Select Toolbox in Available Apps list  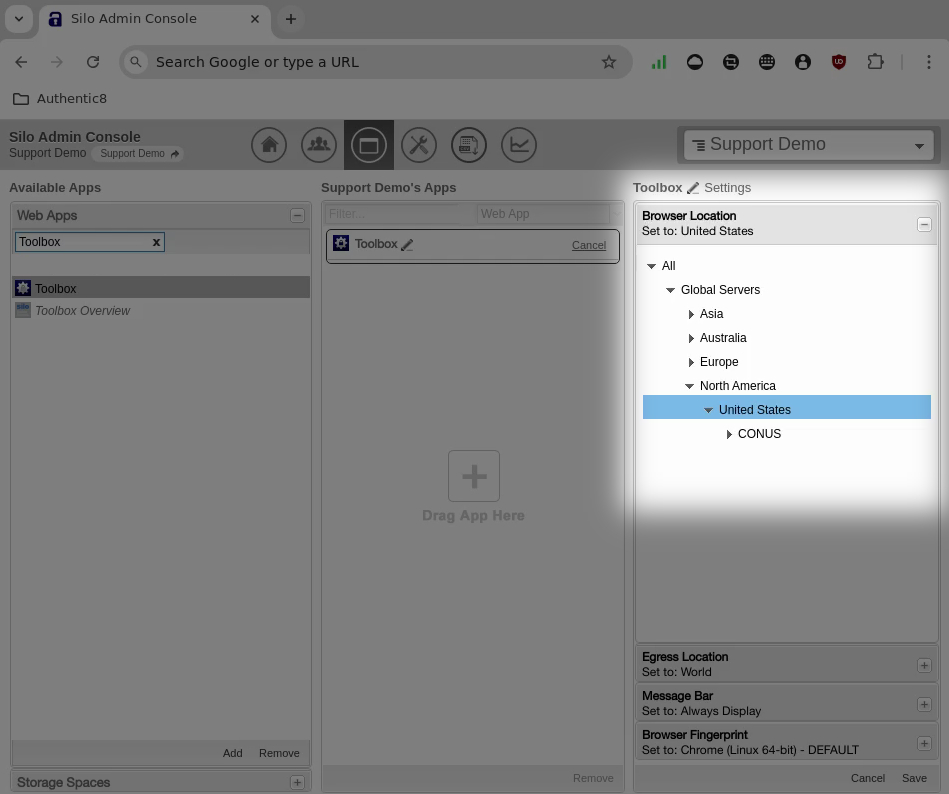pyautogui.click(x=161, y=288)
